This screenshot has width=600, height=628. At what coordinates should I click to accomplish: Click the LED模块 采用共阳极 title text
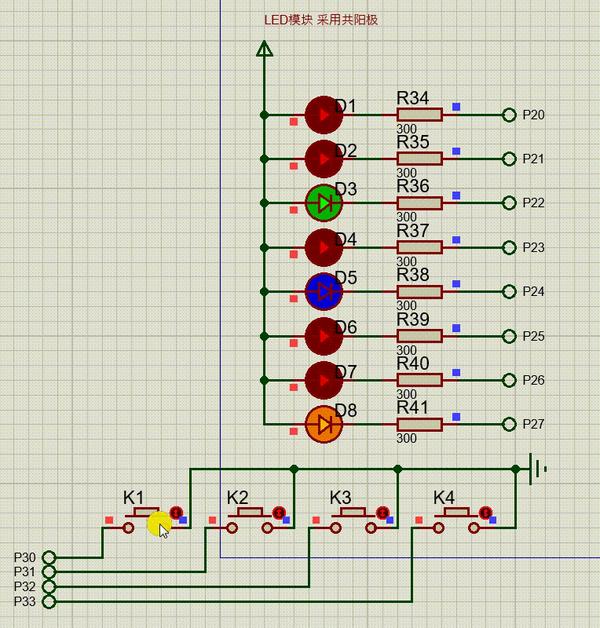321,20
